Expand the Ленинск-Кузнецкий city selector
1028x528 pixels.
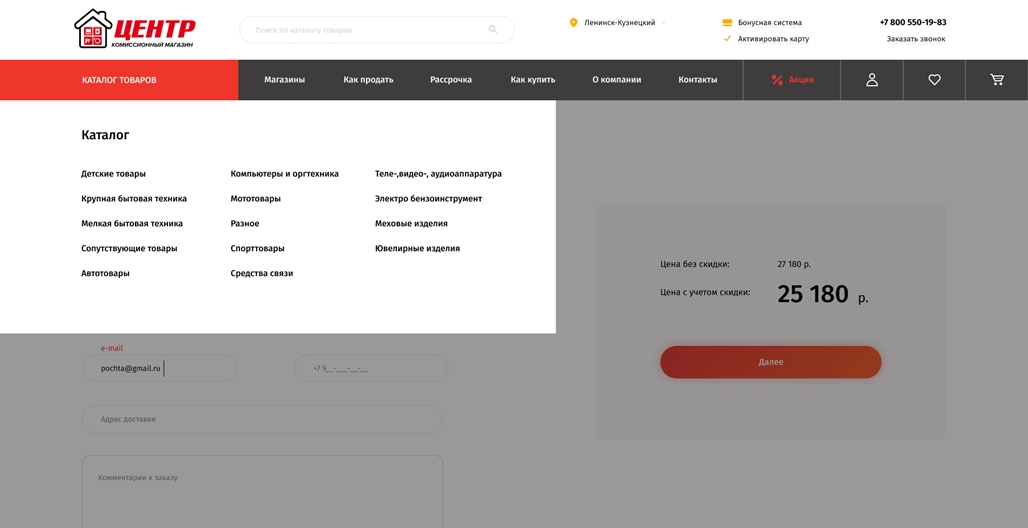620,22
